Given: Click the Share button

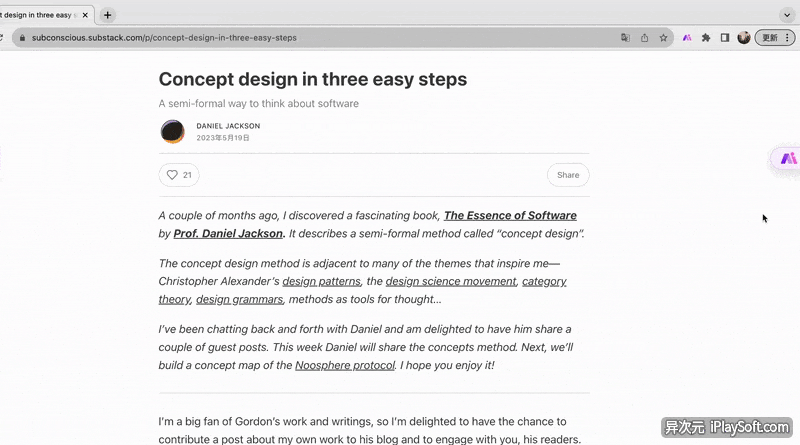Looking at the screenshot, I should click(x=568, y=175).
